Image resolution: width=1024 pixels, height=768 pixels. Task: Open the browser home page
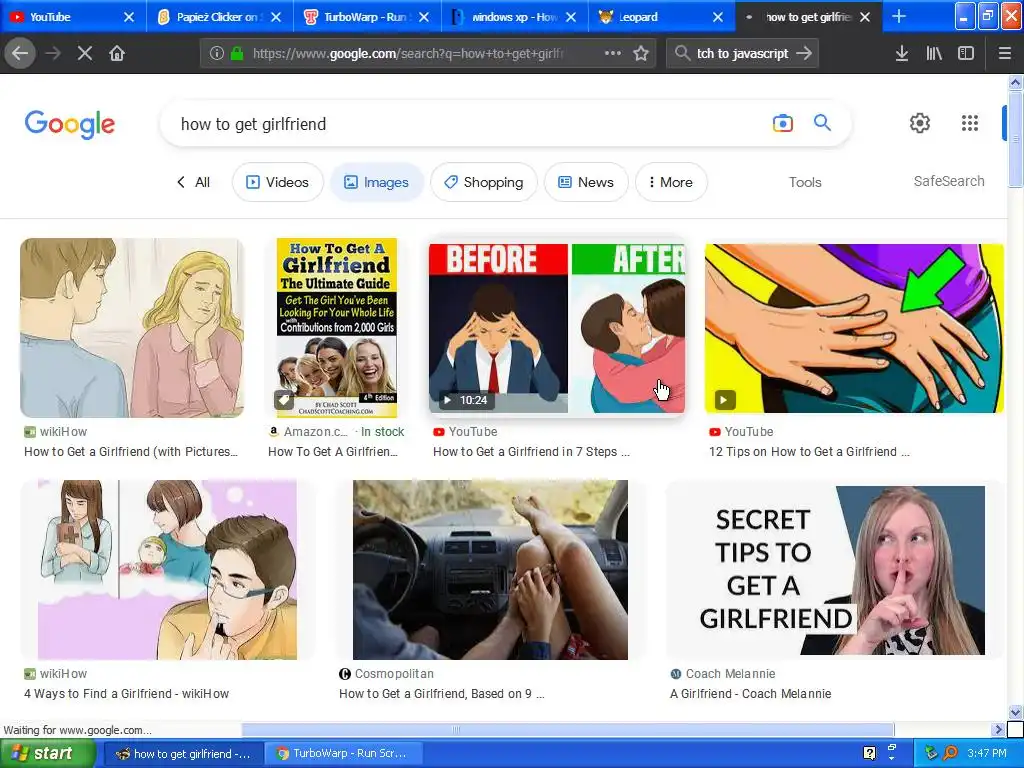point(117,53)
